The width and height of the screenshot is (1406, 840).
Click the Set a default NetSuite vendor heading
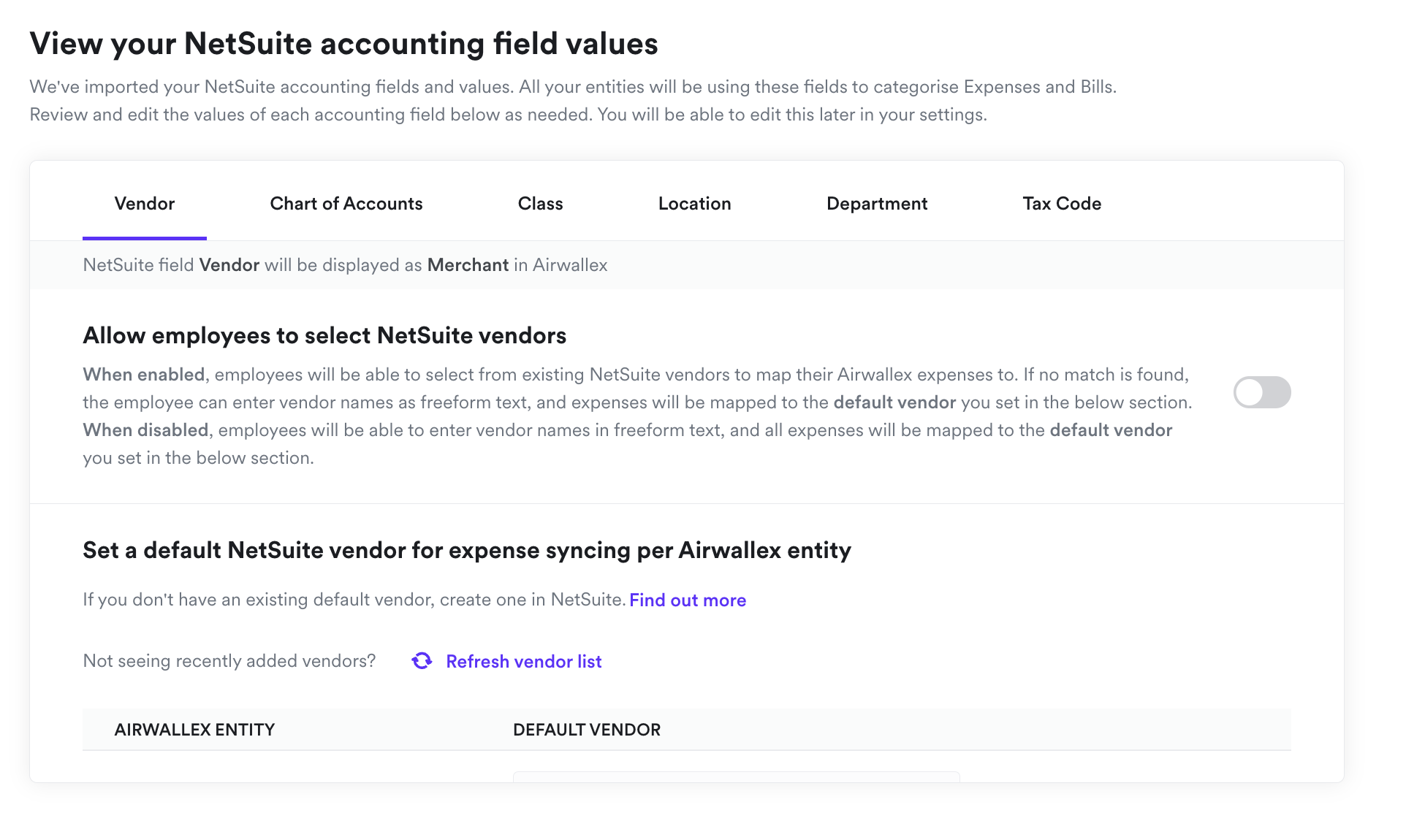[466, 550]
